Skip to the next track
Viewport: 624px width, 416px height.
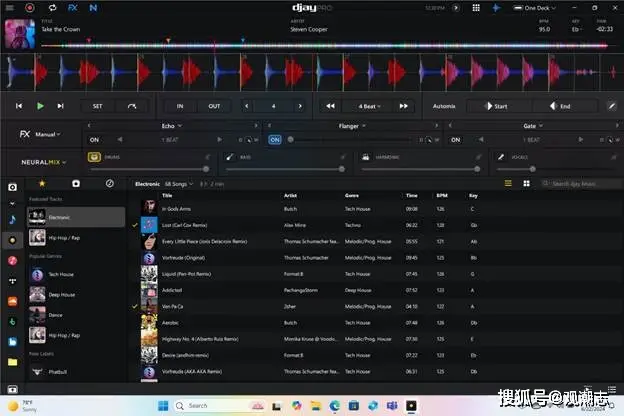pyautogui.click(x=60, y=106)
